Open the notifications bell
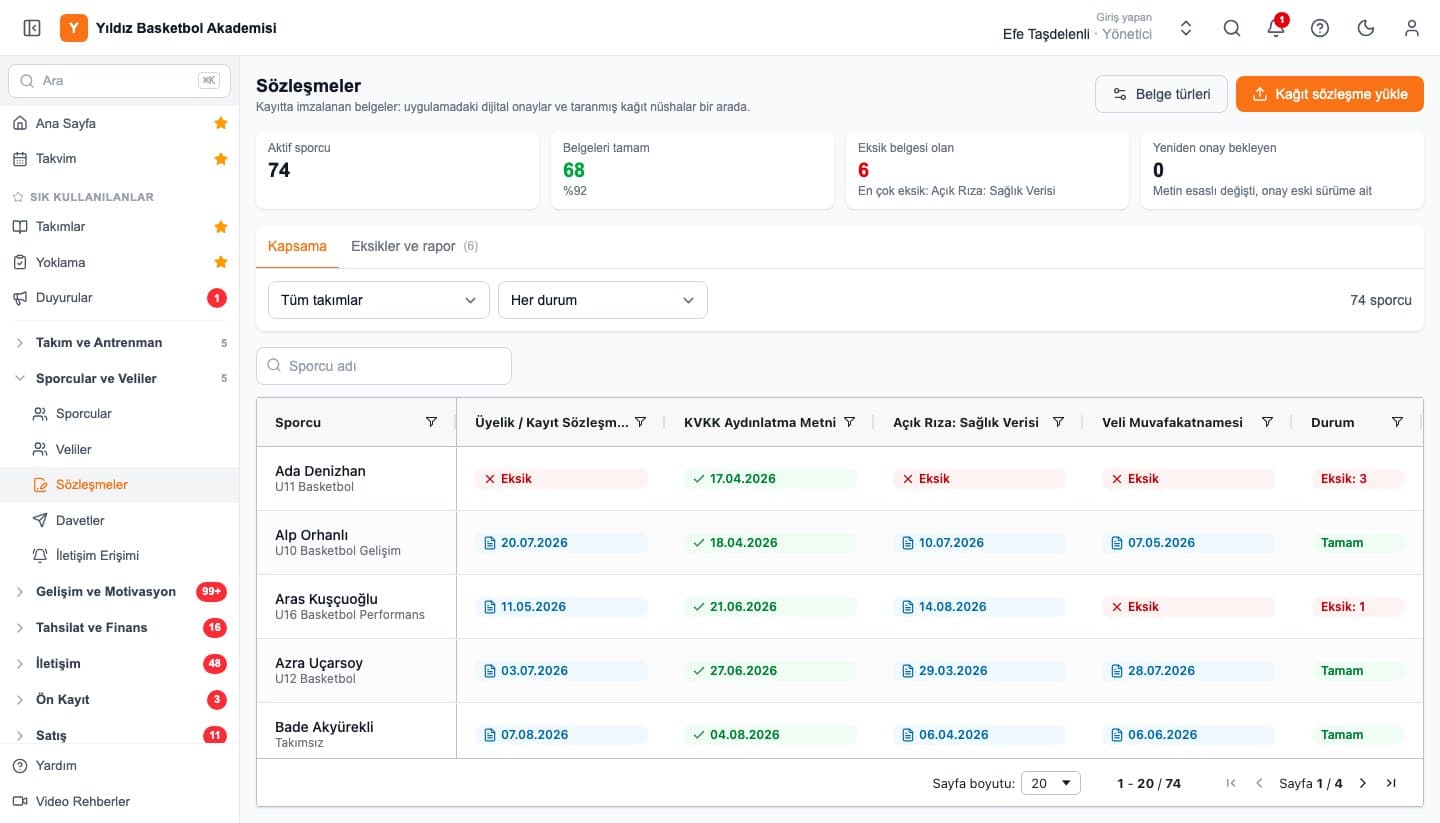 point(1276,28)
